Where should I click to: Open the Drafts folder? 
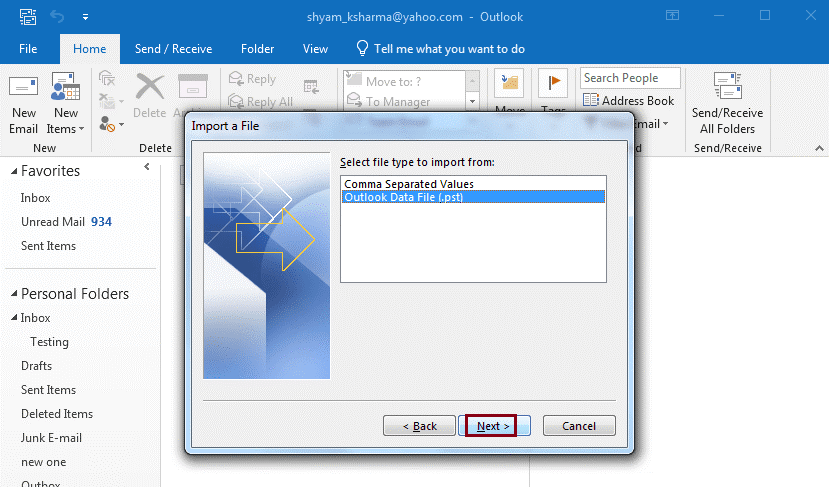[36, 366]
